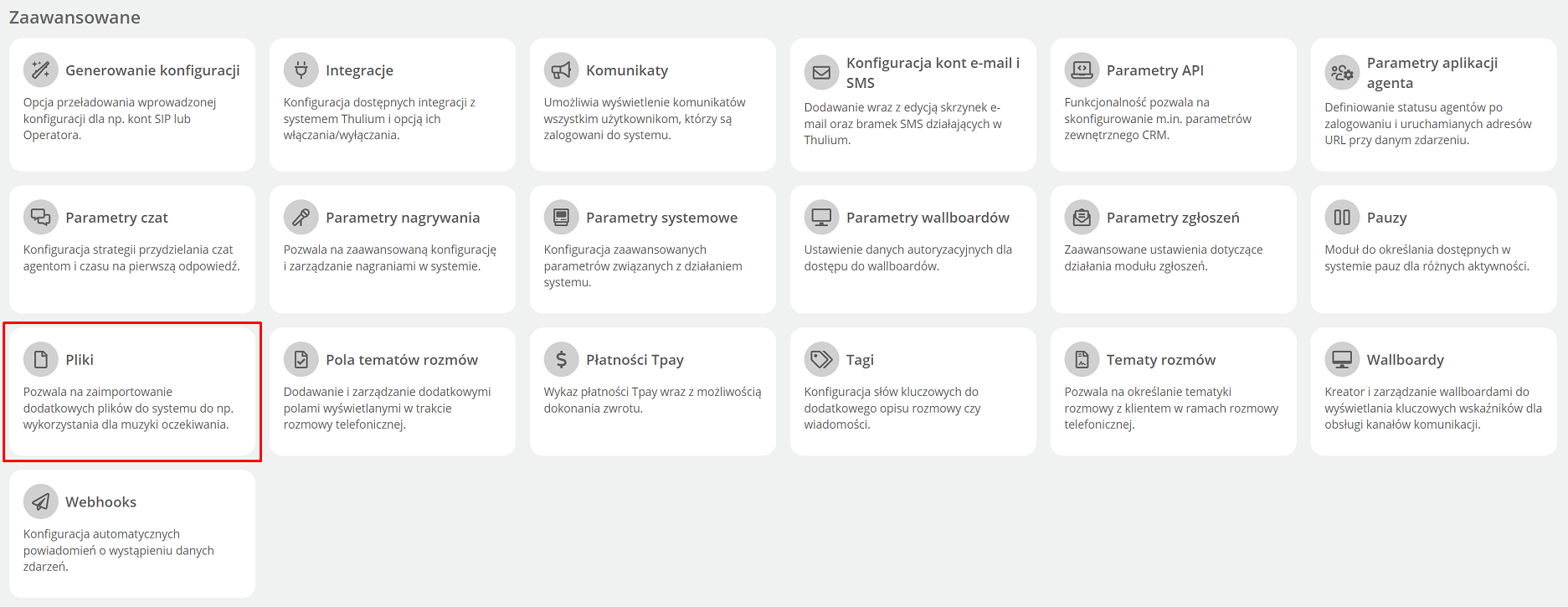Image resolution: width=1568 pixels, height=607 pixels.
Task: Click the Płatności Tpay dollar icon
Action: click(x=562, y=360)
